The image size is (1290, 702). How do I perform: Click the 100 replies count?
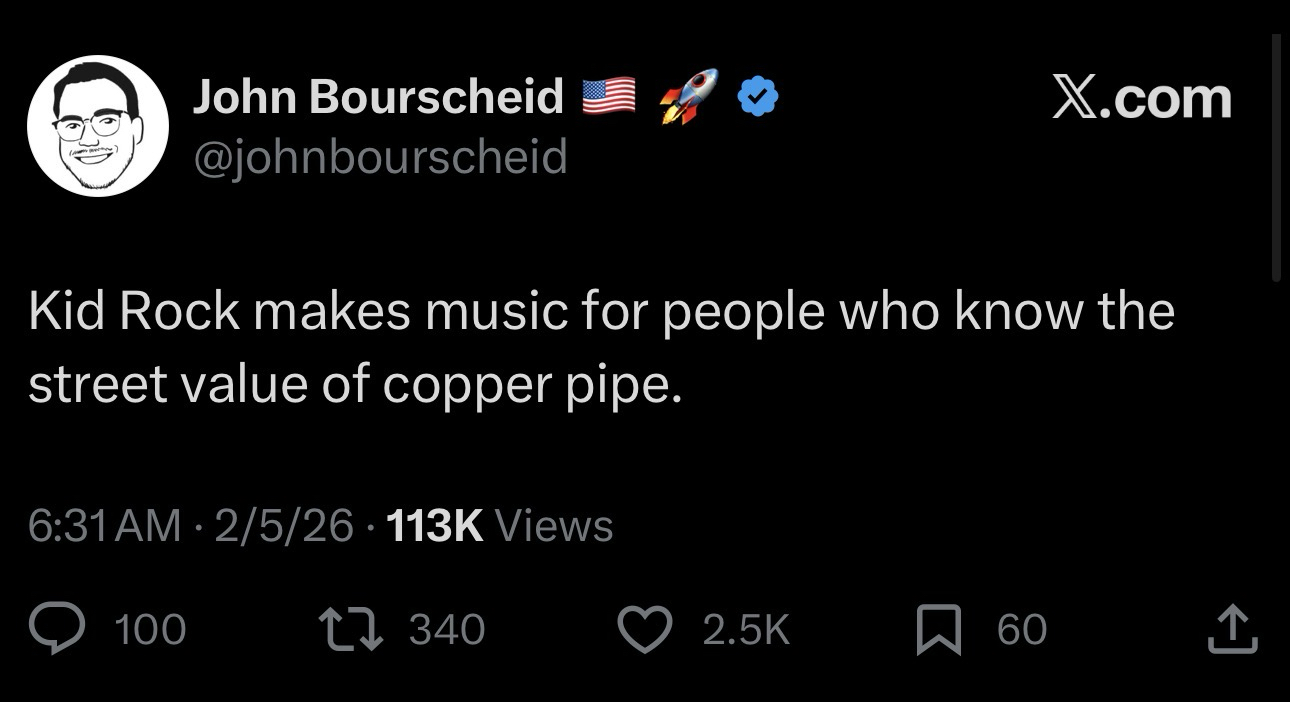[x=150, y=630]
